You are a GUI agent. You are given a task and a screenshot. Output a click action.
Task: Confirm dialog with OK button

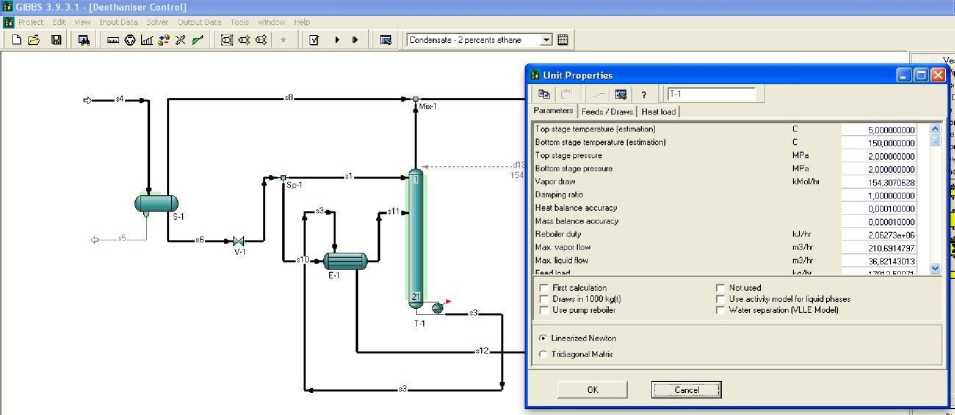(x=593, y=390)
